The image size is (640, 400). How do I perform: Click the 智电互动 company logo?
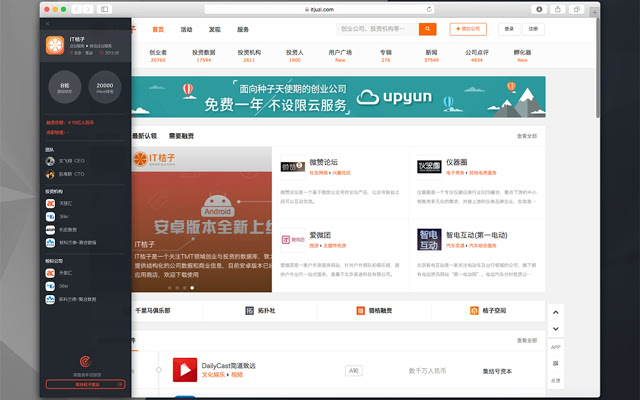429,238
